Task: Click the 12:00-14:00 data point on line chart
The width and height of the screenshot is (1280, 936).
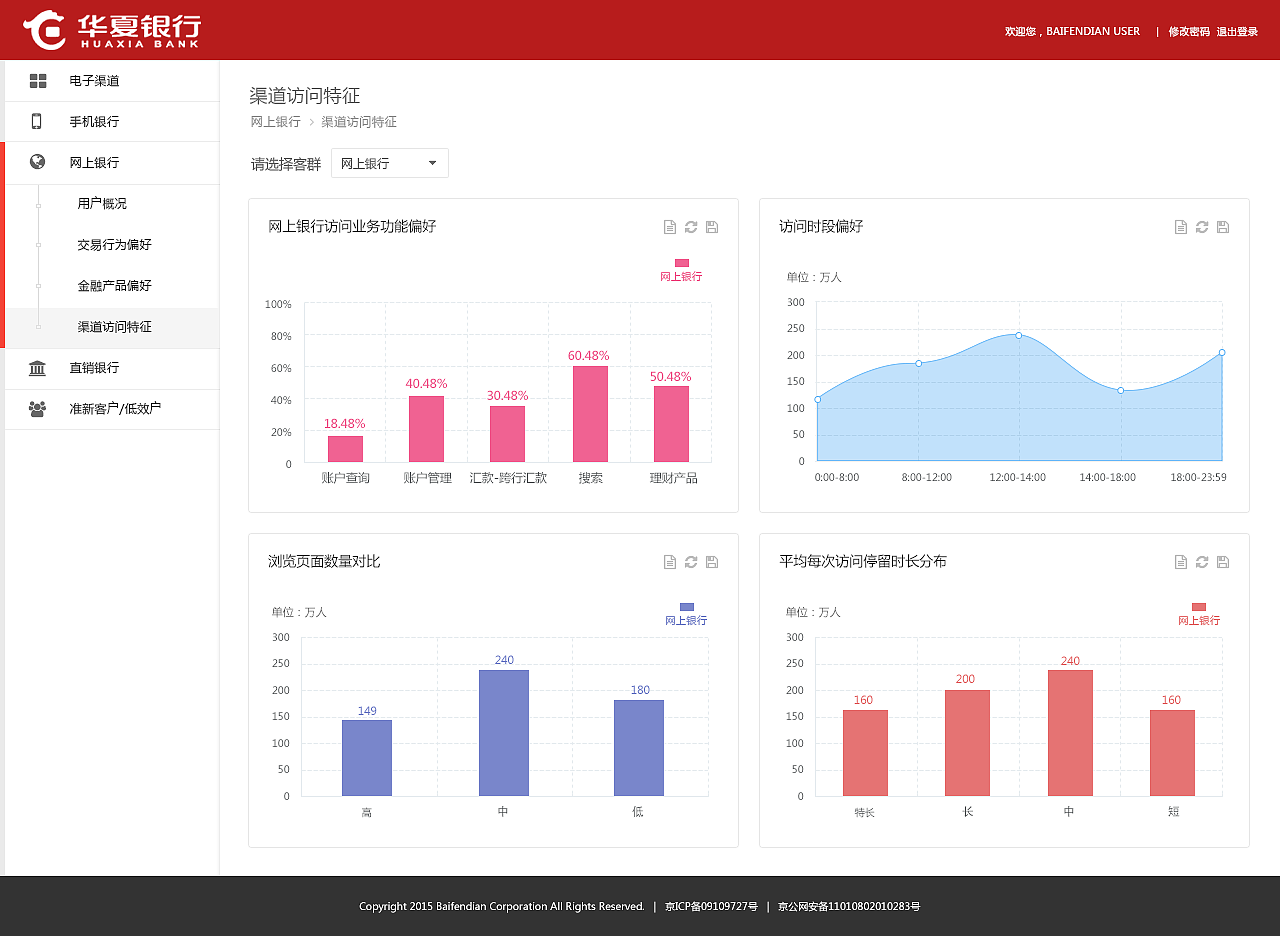Action: point(1019,335)
